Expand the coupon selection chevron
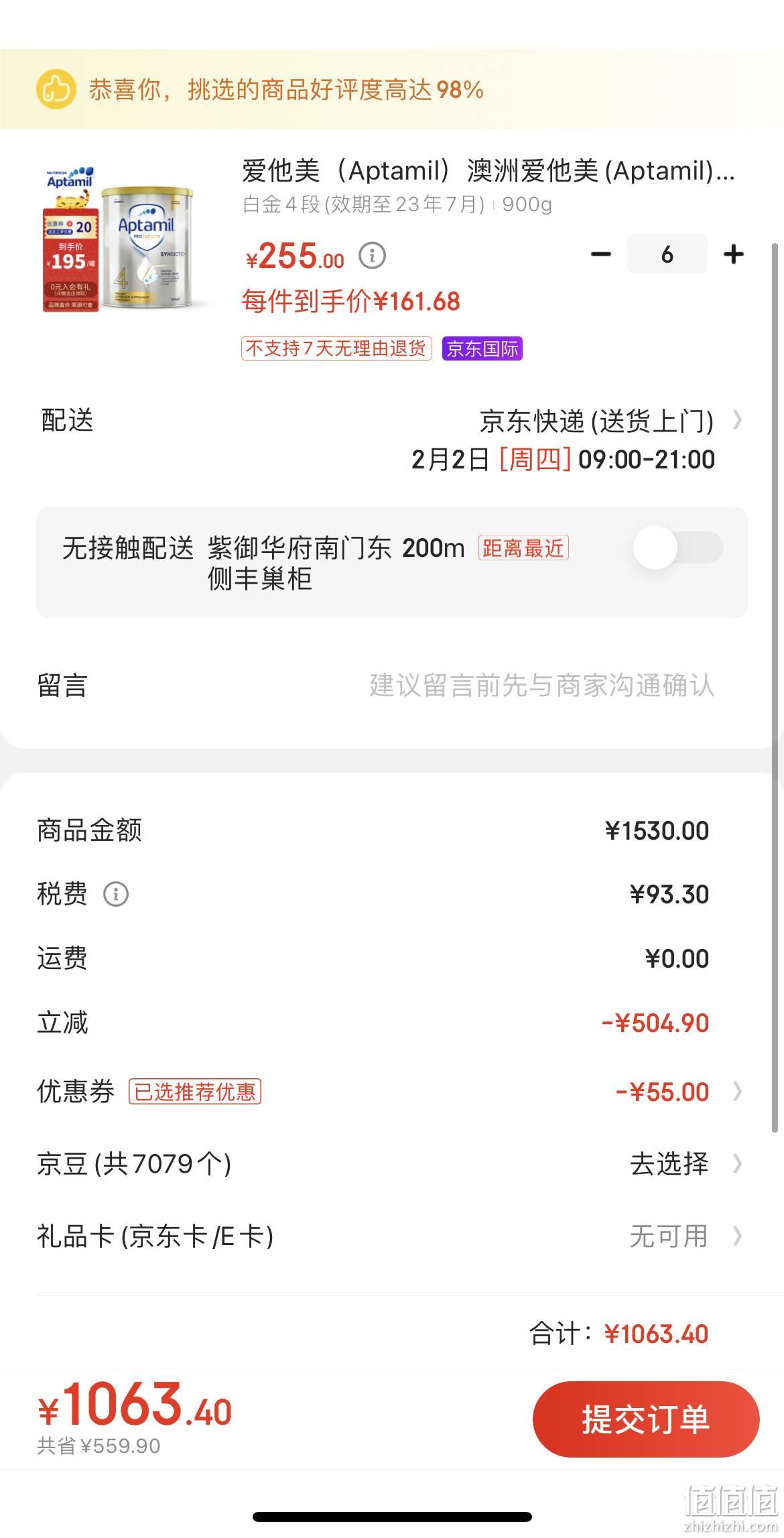784x1538 pixels. tap(738, 1092)
